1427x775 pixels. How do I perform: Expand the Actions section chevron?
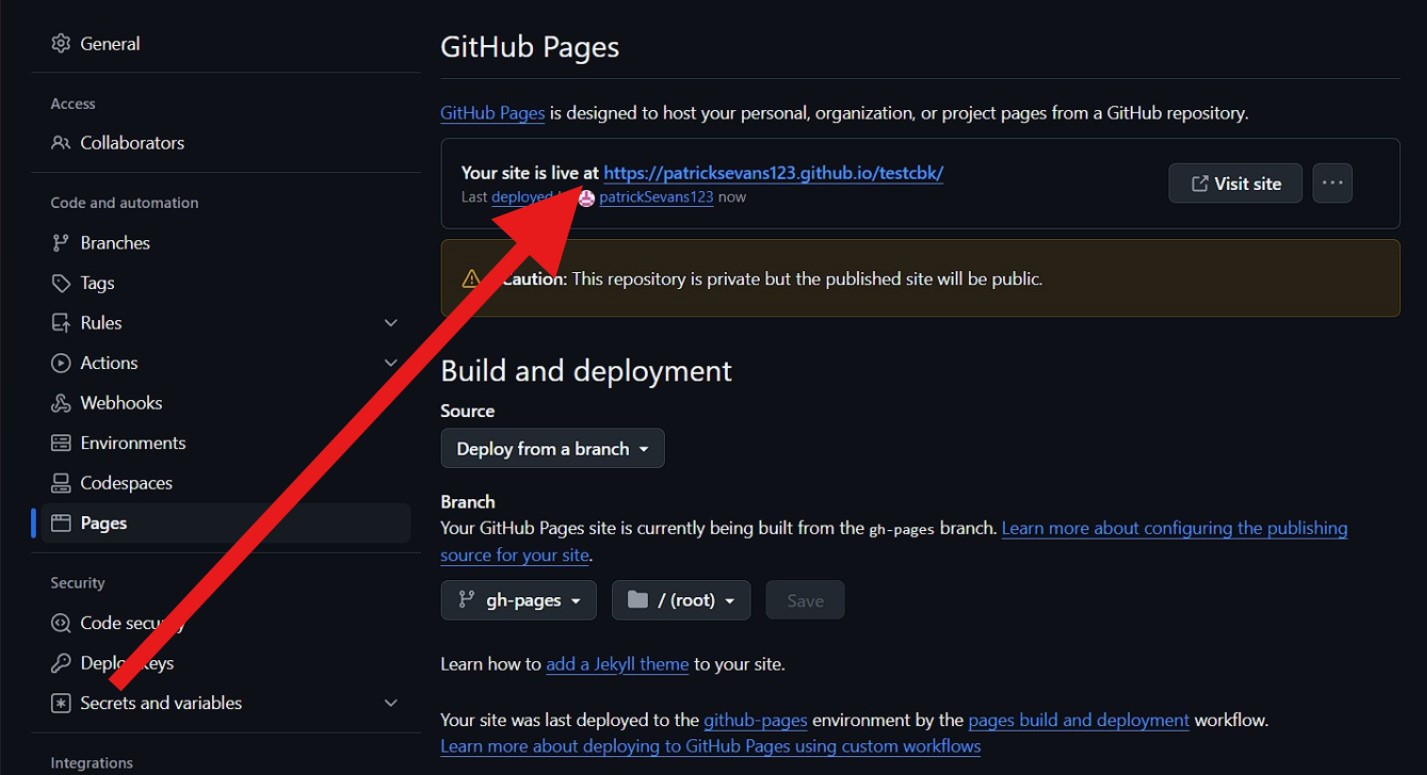tap(391, 363)
